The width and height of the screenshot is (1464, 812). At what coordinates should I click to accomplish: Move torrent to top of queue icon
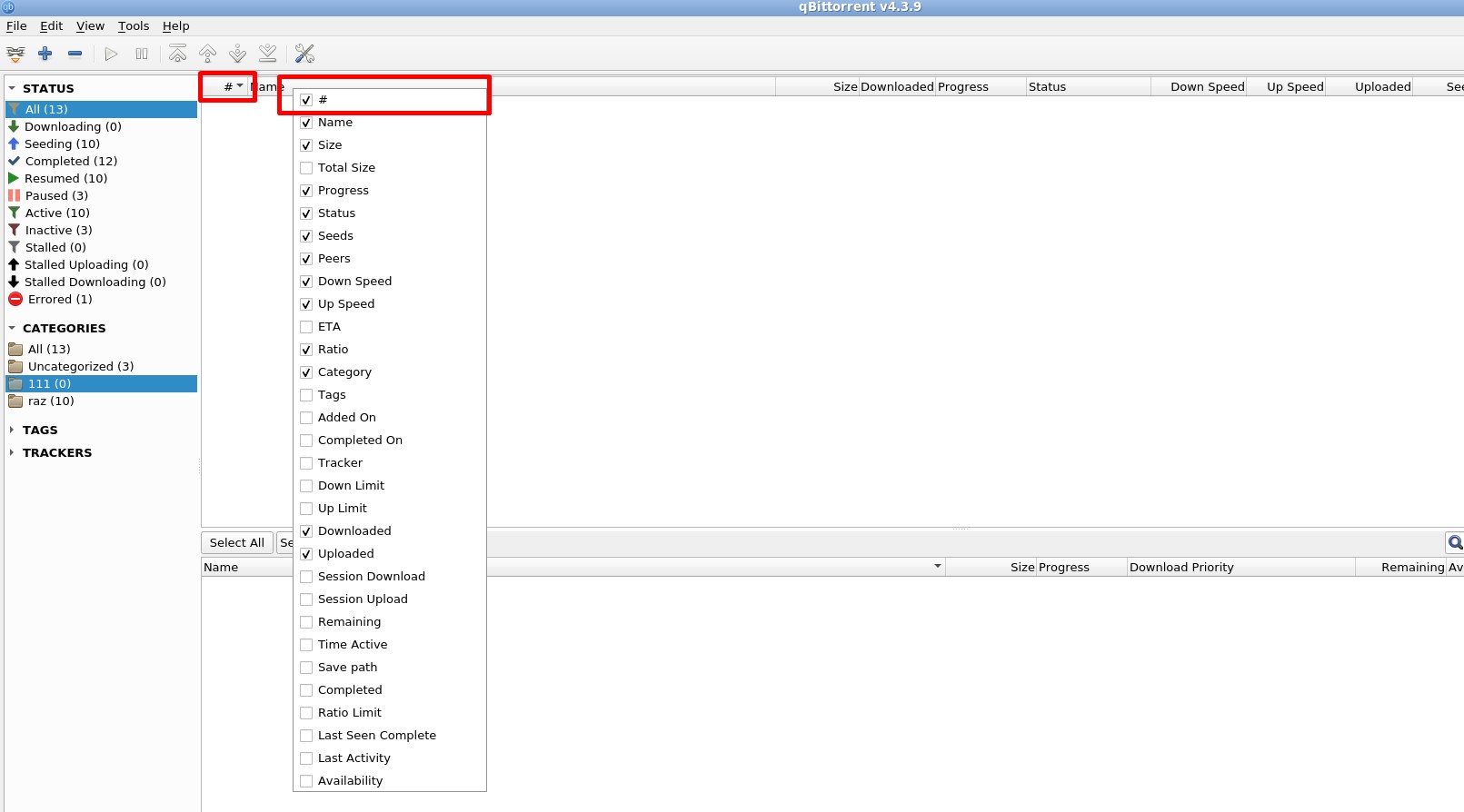pos(178,54)
